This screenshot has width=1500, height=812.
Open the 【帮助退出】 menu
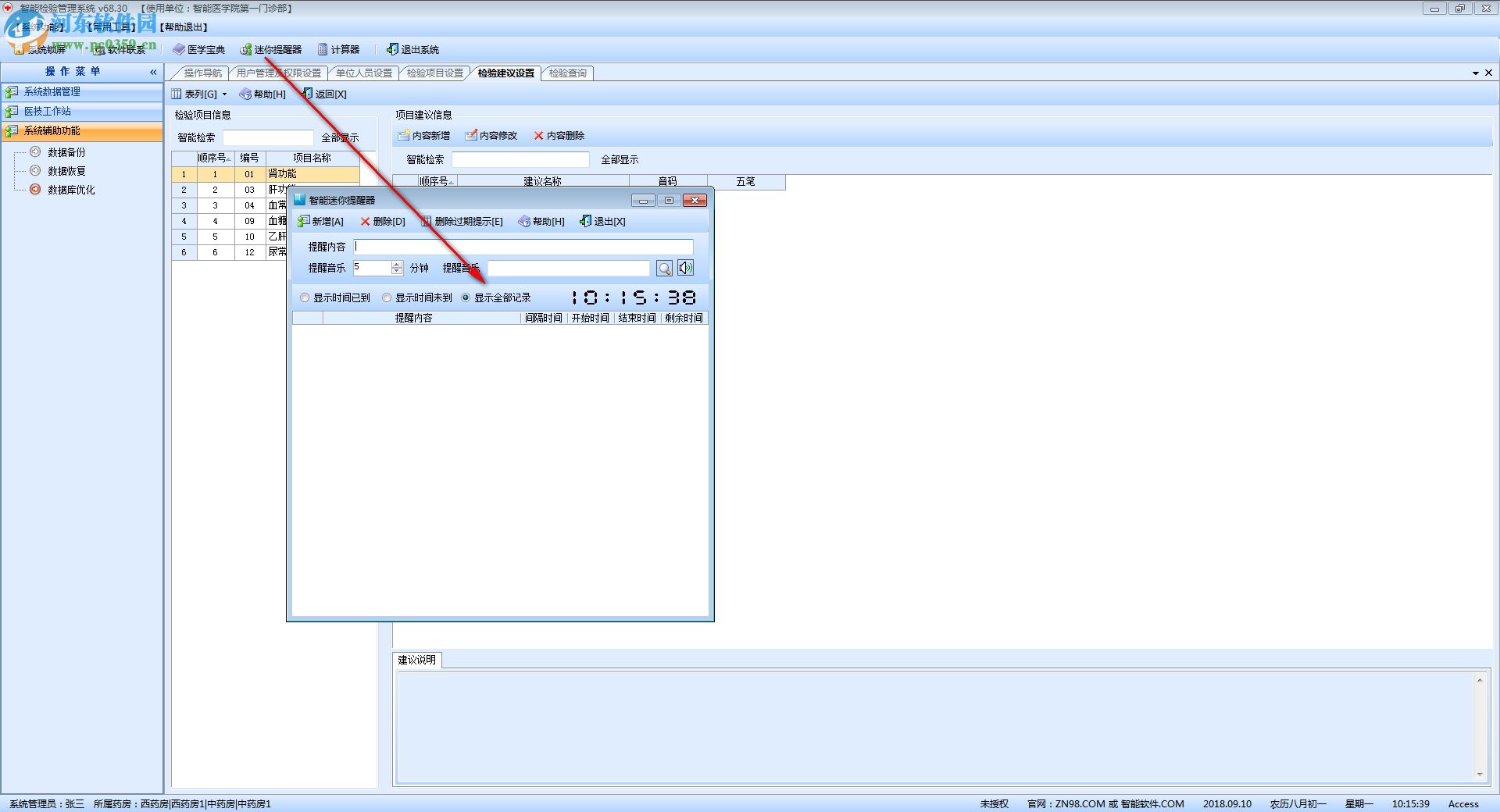tap(184, 27)
